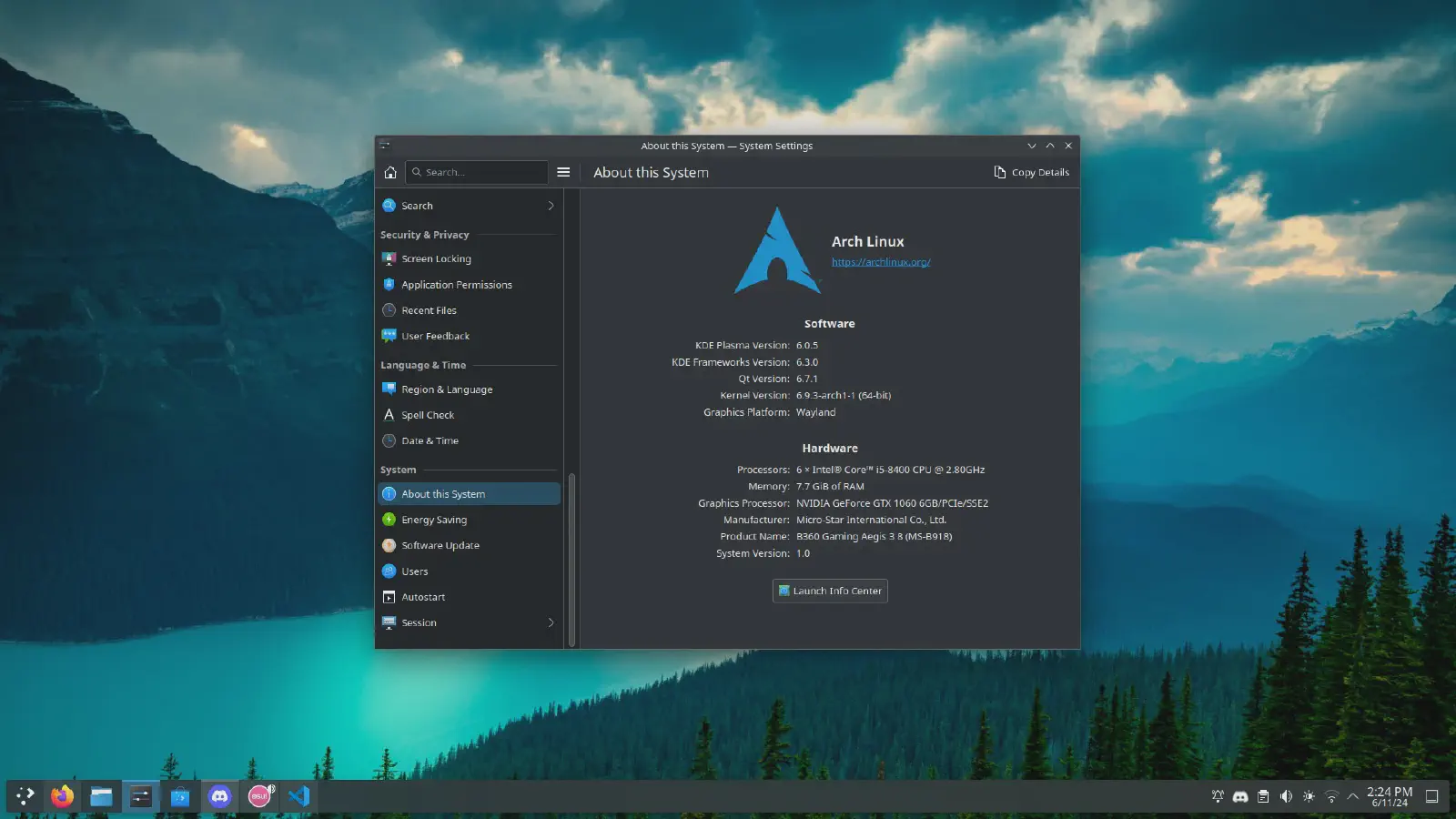Click the Memory value 7.7 GiB of RAM
The width and height of the screenshot is (1456, 819).
point(830,487)
